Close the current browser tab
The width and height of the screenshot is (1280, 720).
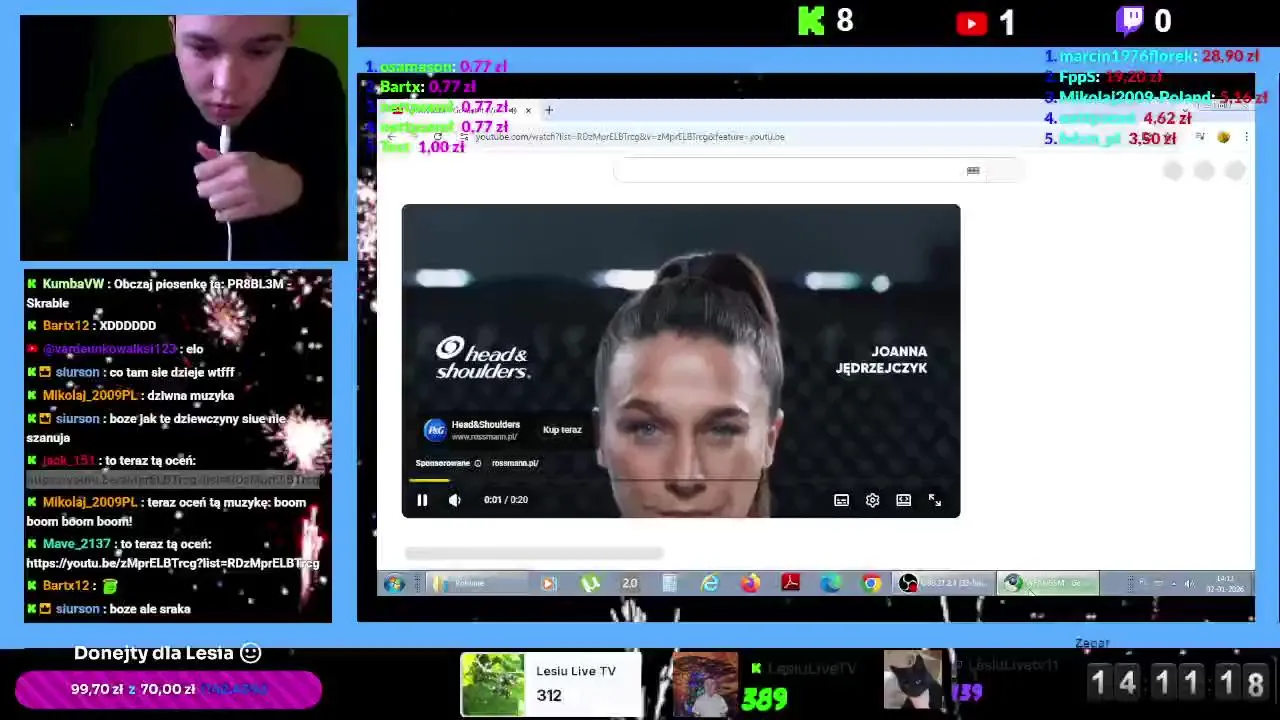pyautogui.click(x=528, y=110)
